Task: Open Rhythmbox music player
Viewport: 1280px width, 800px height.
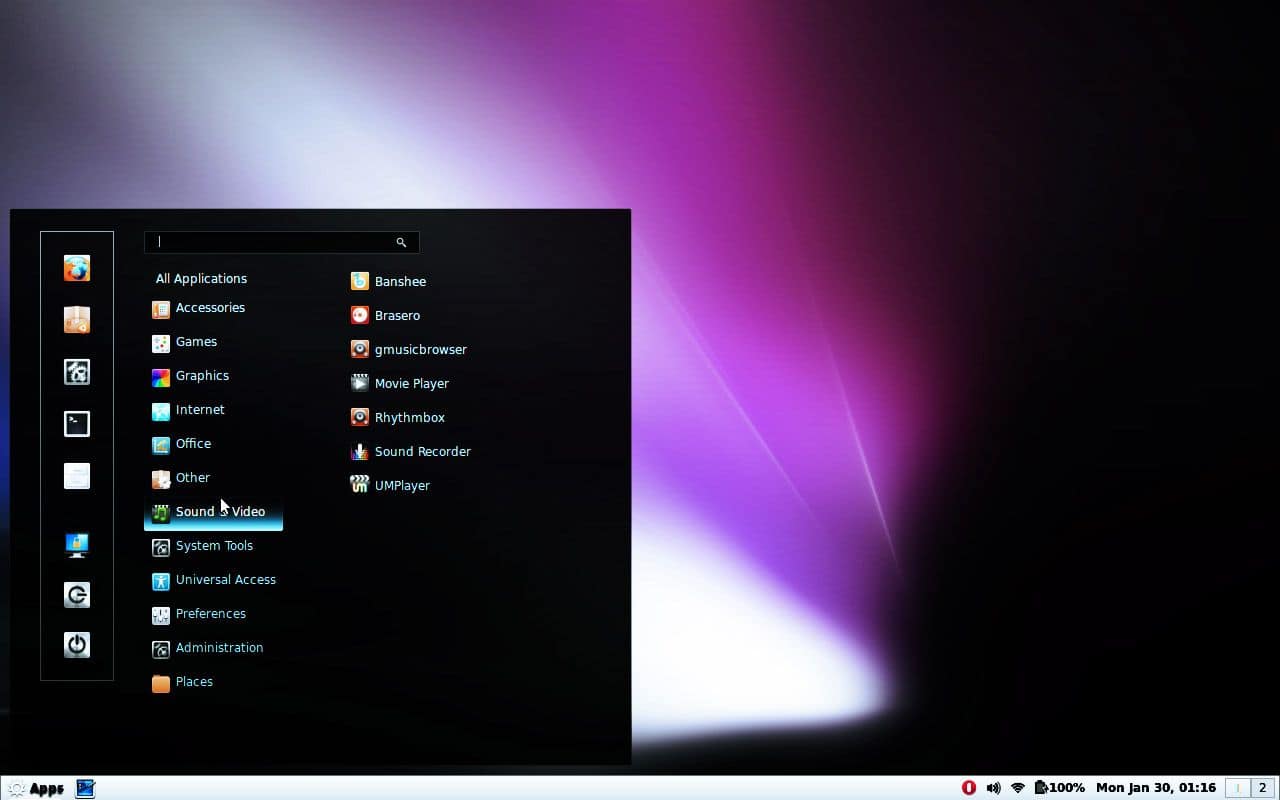Action: pos(410,417)
